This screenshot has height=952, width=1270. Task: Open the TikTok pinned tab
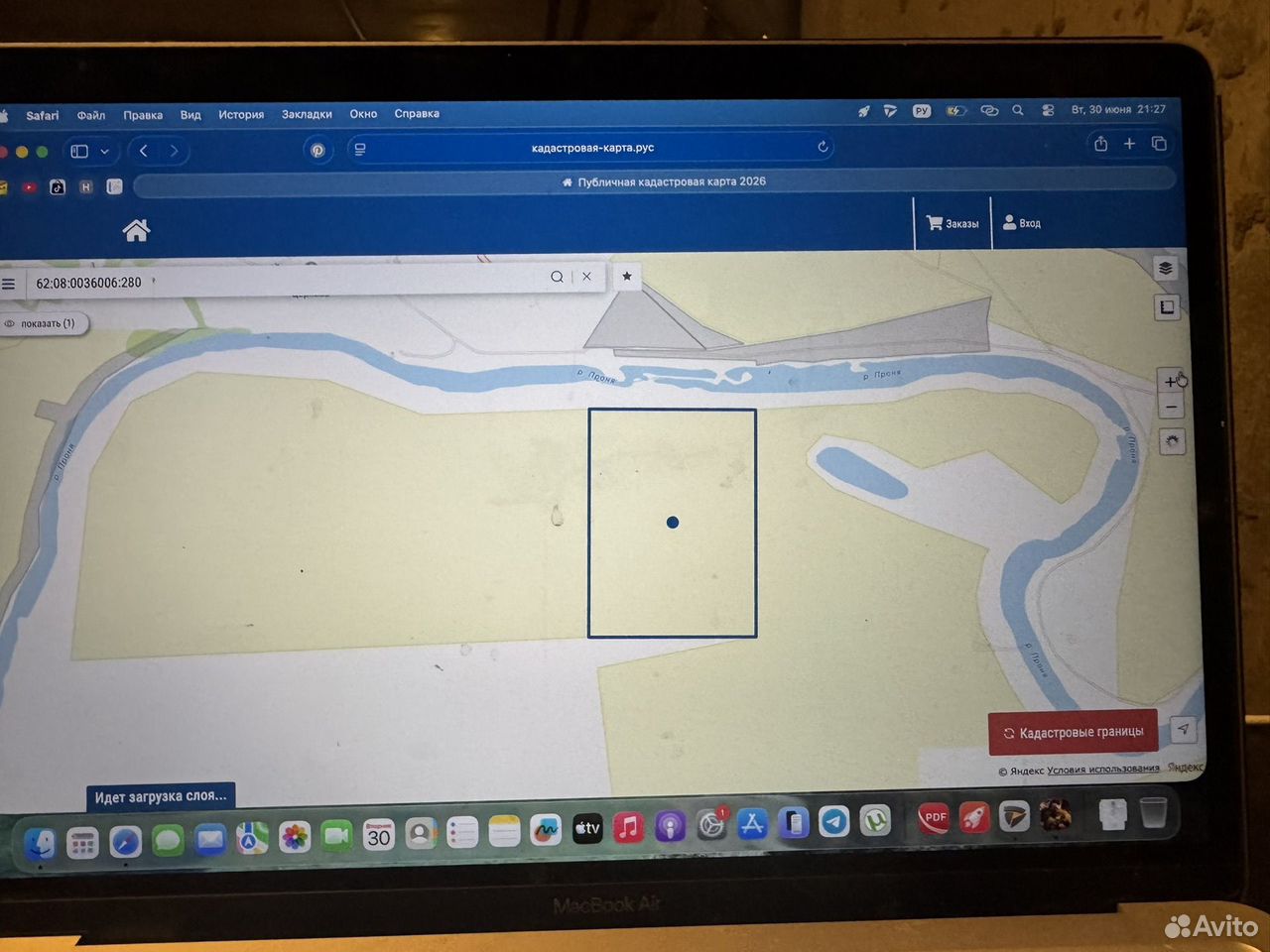[x=58, y=186]
